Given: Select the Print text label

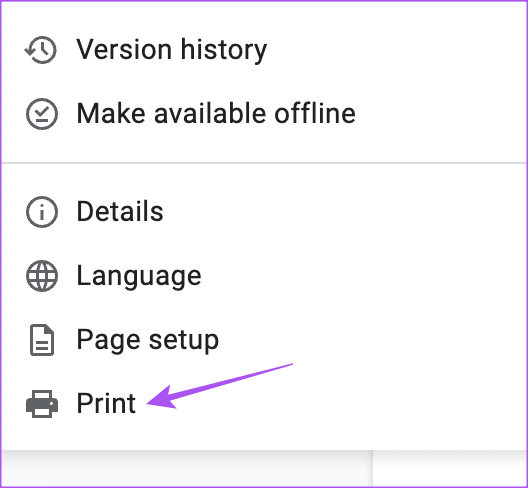Looking at the screenshot, I should pos(106,403).
